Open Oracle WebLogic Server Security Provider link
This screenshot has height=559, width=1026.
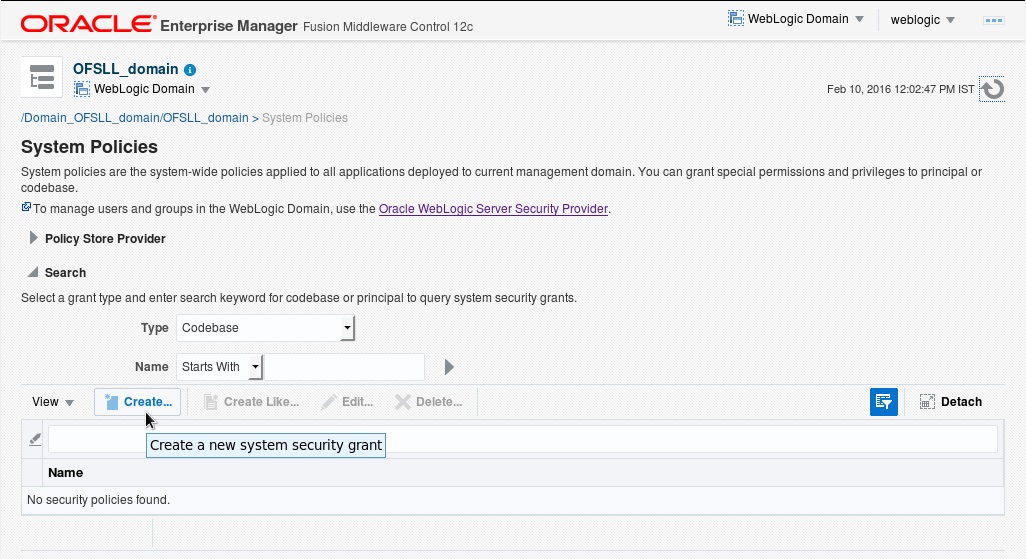493,209
